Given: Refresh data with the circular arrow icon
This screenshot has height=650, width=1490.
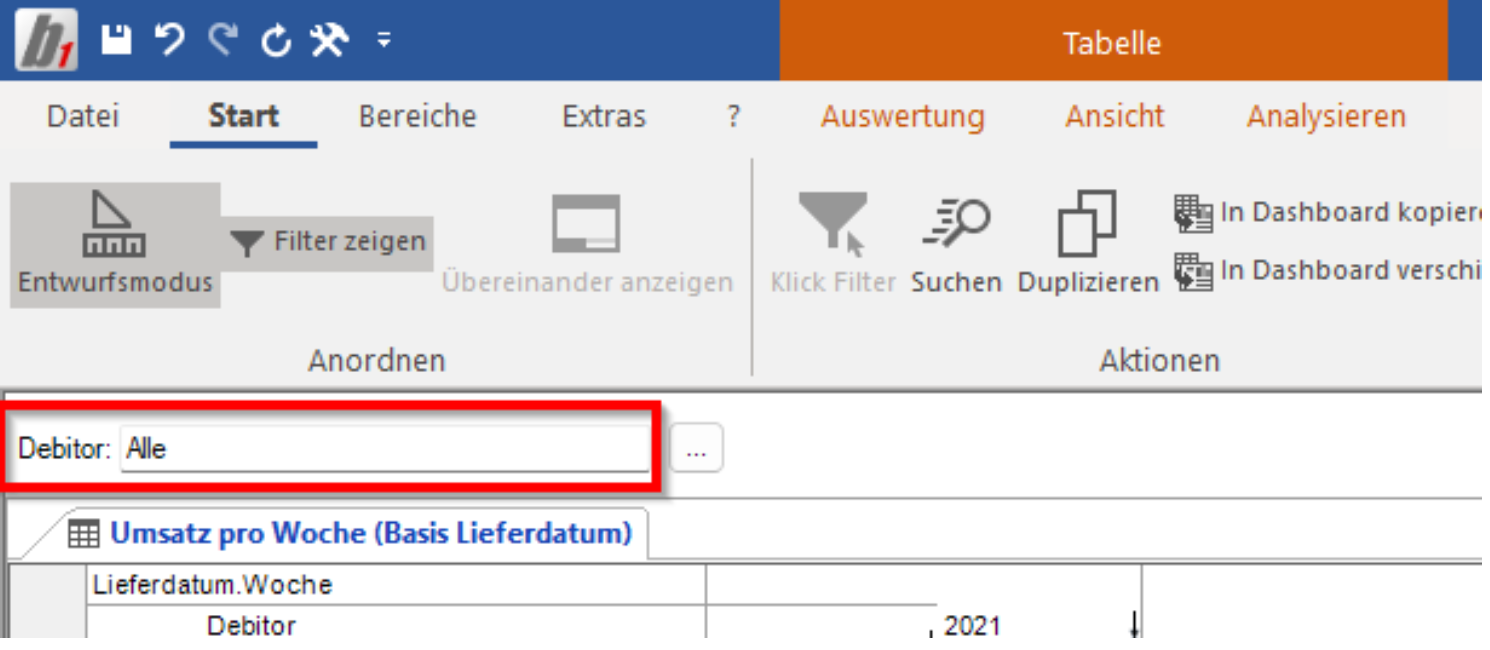Looking at the screenshot, I should tap(276, 41).
